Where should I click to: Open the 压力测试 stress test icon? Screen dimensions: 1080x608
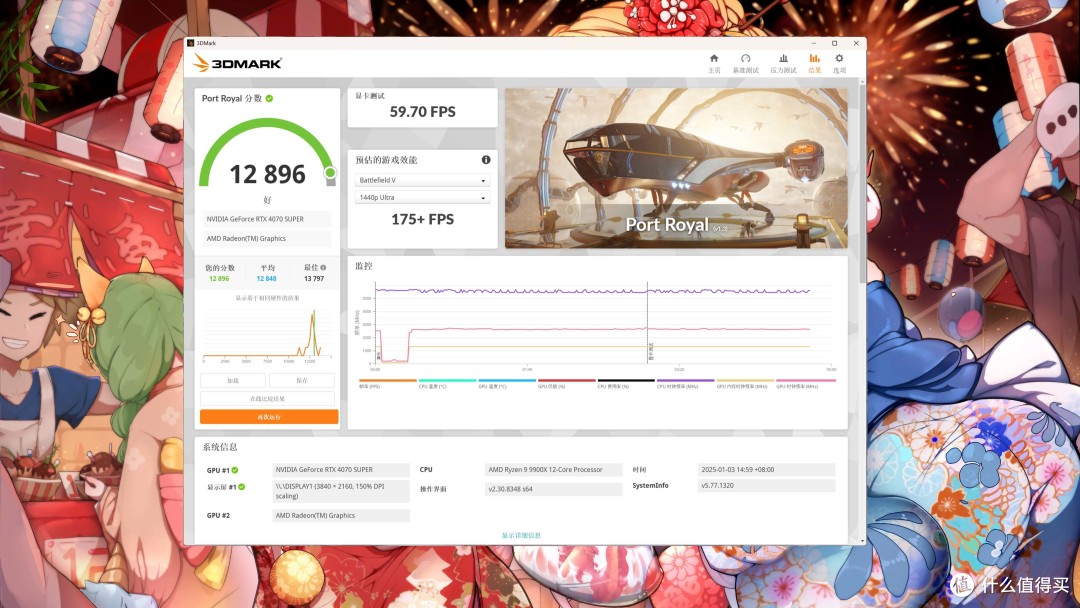pos(783,63)
